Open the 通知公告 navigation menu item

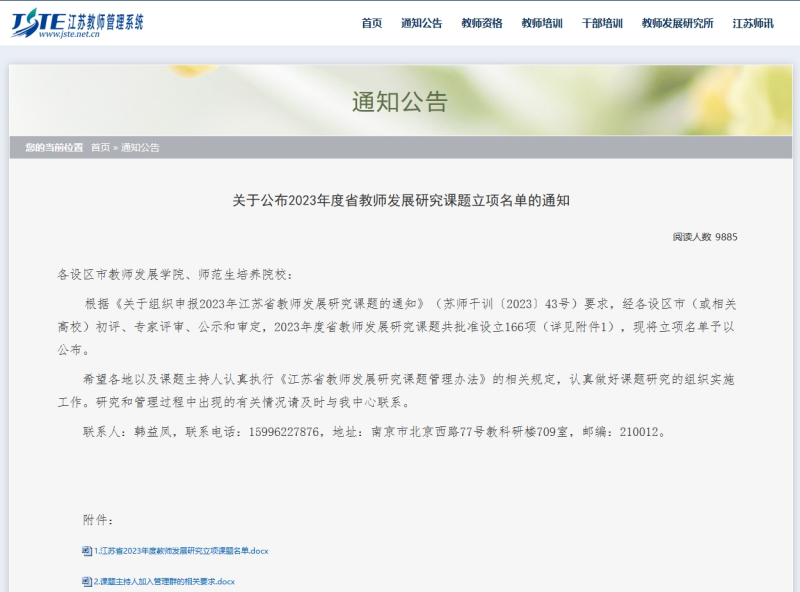point(421,23)
